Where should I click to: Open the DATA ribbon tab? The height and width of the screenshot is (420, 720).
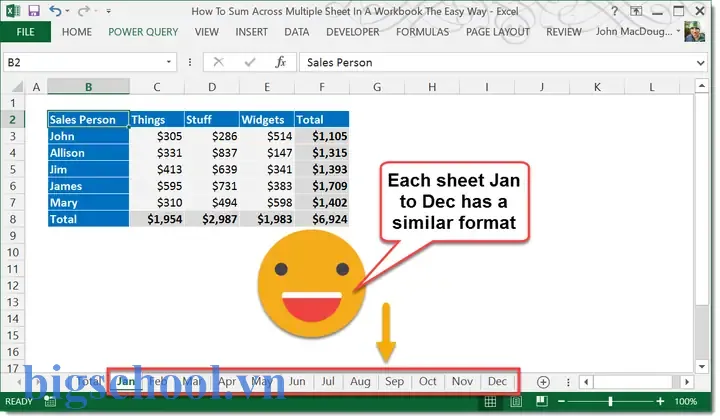coord(297,32)
